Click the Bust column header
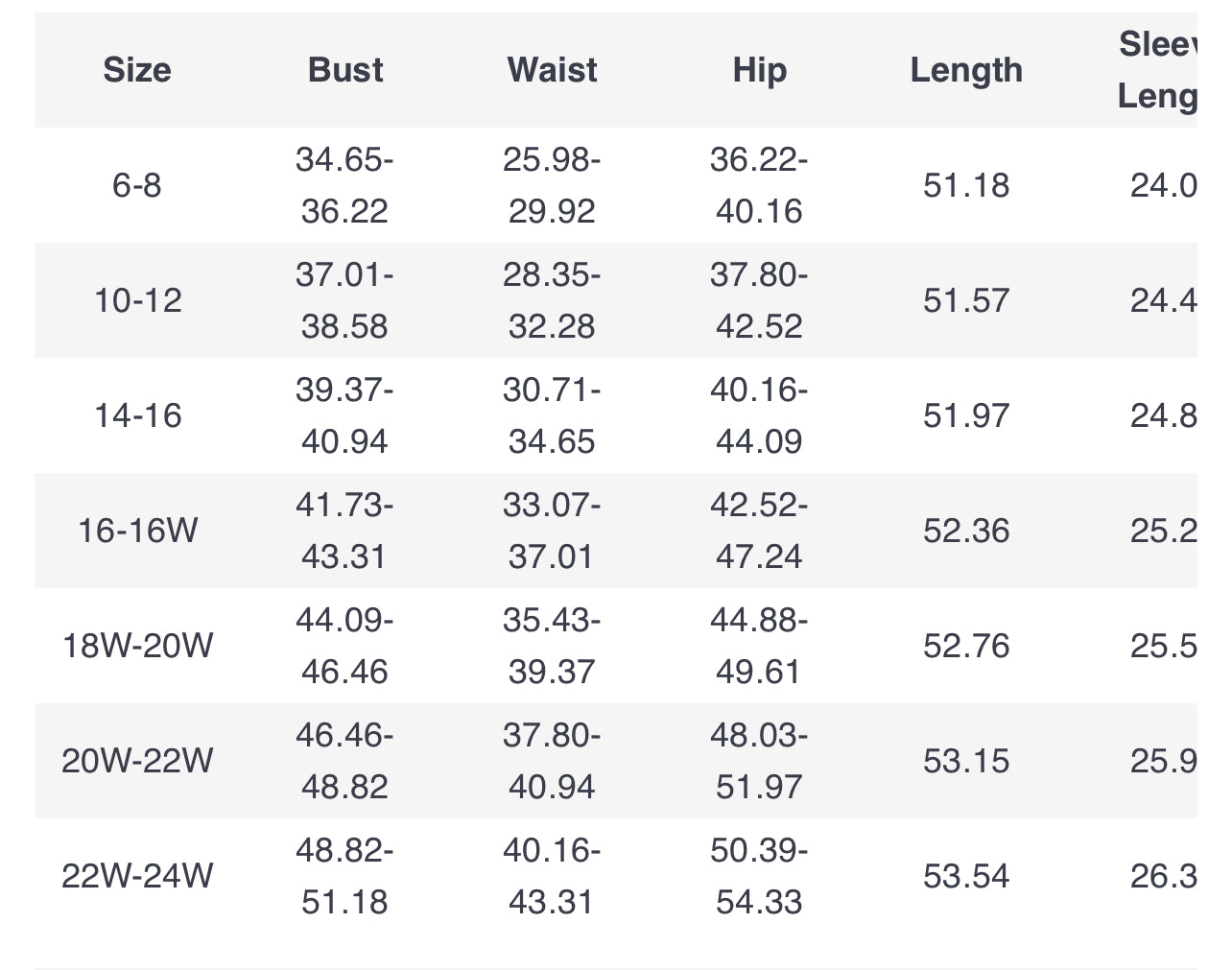This screenshot has width=1232, height=970. (345, 70)
